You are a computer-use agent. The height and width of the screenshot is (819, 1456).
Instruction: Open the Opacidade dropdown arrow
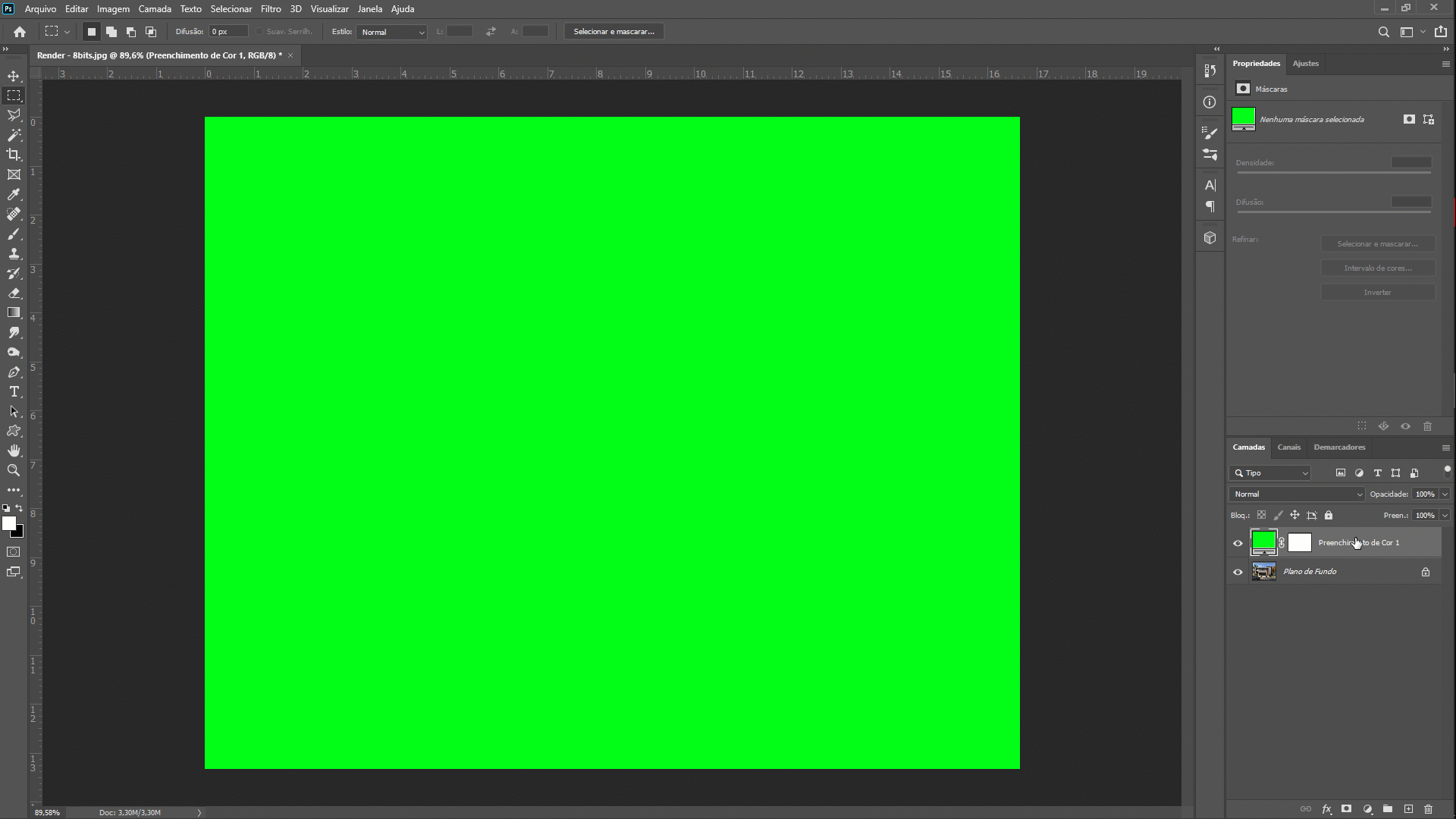click(1445, 494)
